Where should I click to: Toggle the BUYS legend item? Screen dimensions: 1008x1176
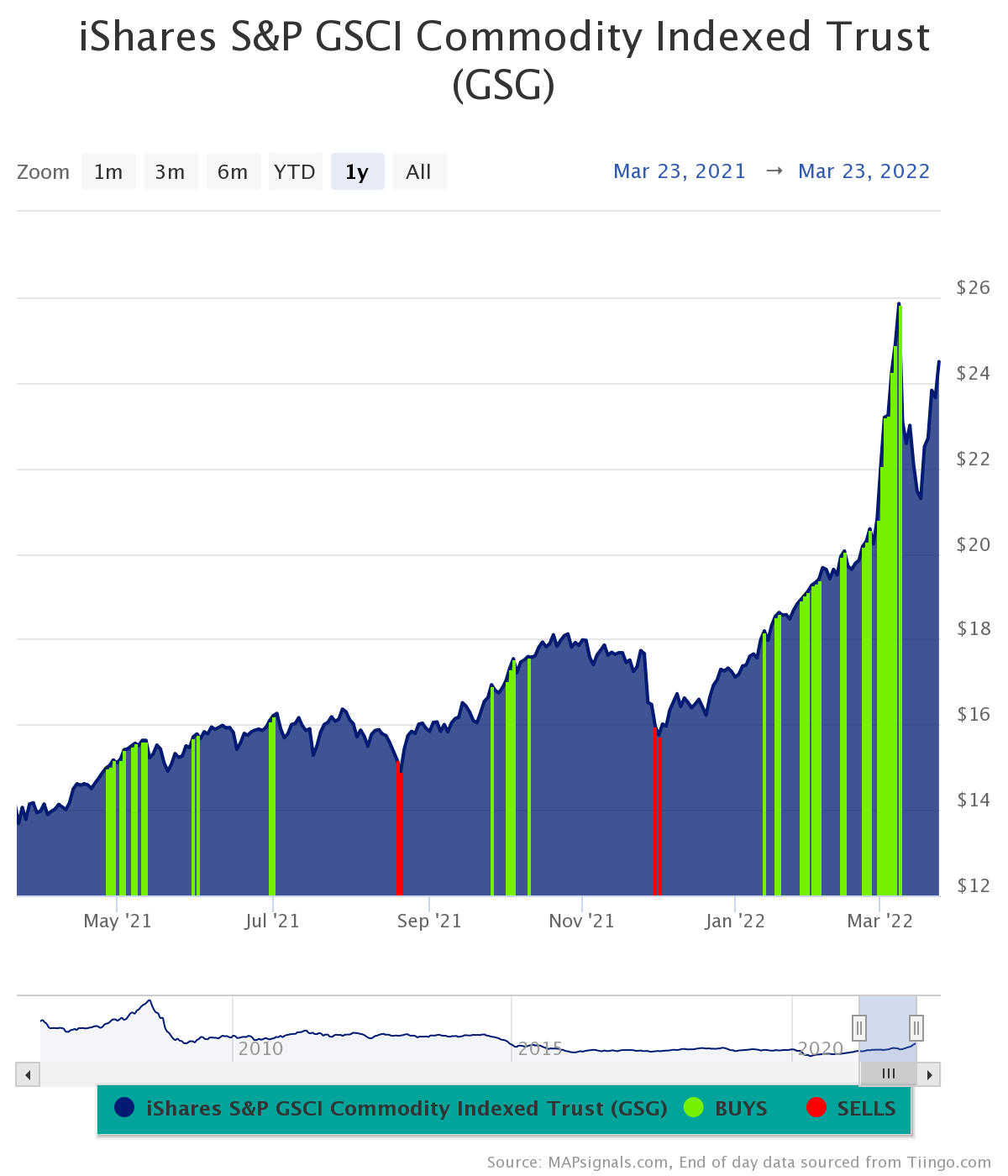(x=726, y=1109)
